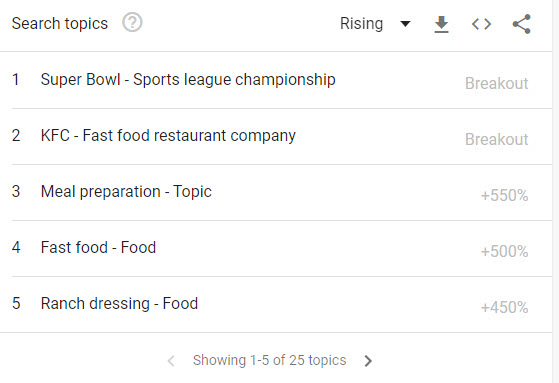The image size is (559, 383).
Task: Open KFC fast food restaurant topic
Action: point(168,136)
